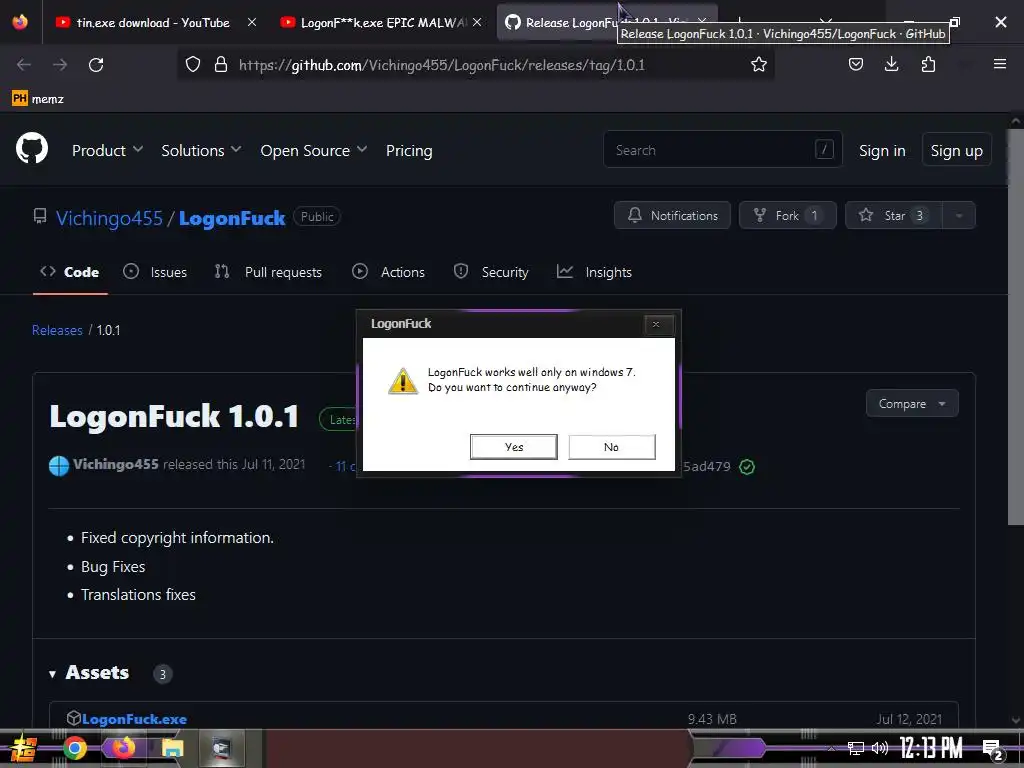Open the volume tray icon
Screen dimensions: 1024x768
880,748
